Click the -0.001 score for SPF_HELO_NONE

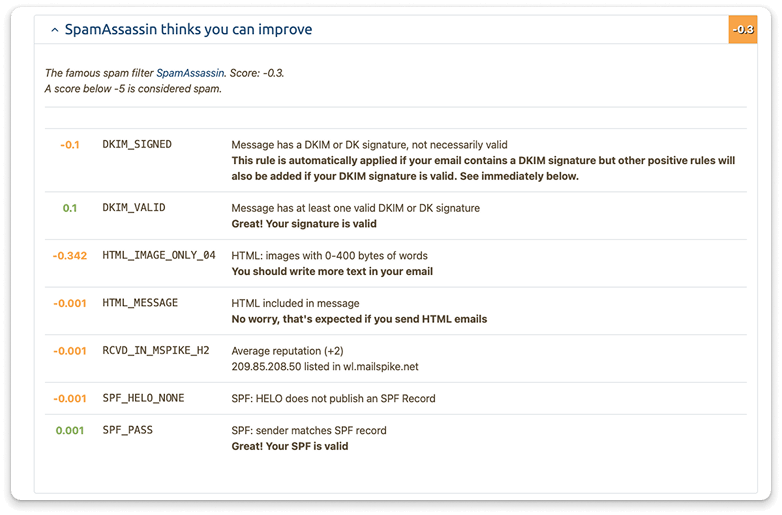coord(70,398)
